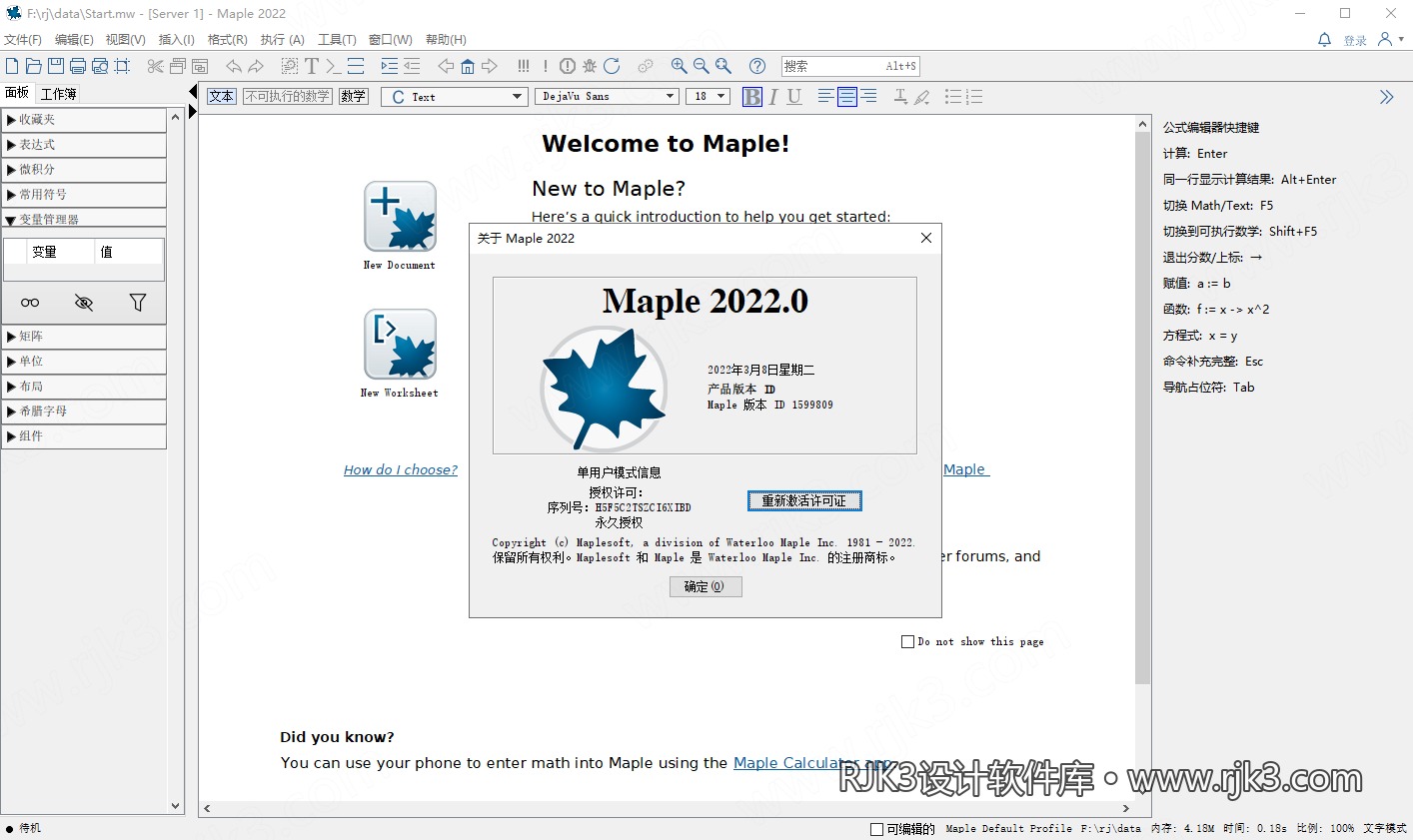Click the notification bell icon

tap(1325, 40)
